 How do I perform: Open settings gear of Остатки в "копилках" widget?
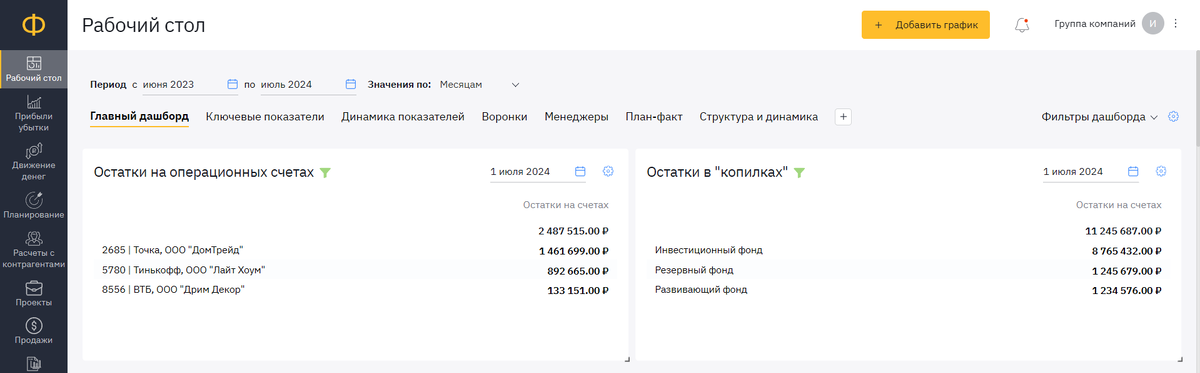[1161, 172]
